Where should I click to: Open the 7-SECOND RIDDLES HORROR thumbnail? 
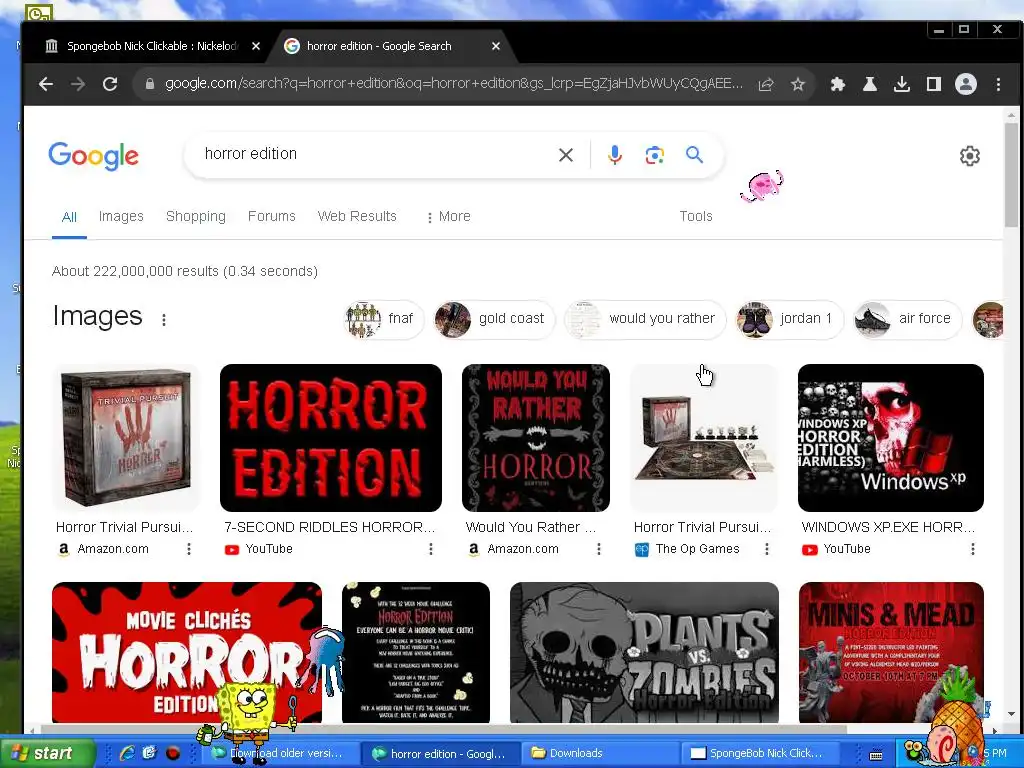pos(330,438)
